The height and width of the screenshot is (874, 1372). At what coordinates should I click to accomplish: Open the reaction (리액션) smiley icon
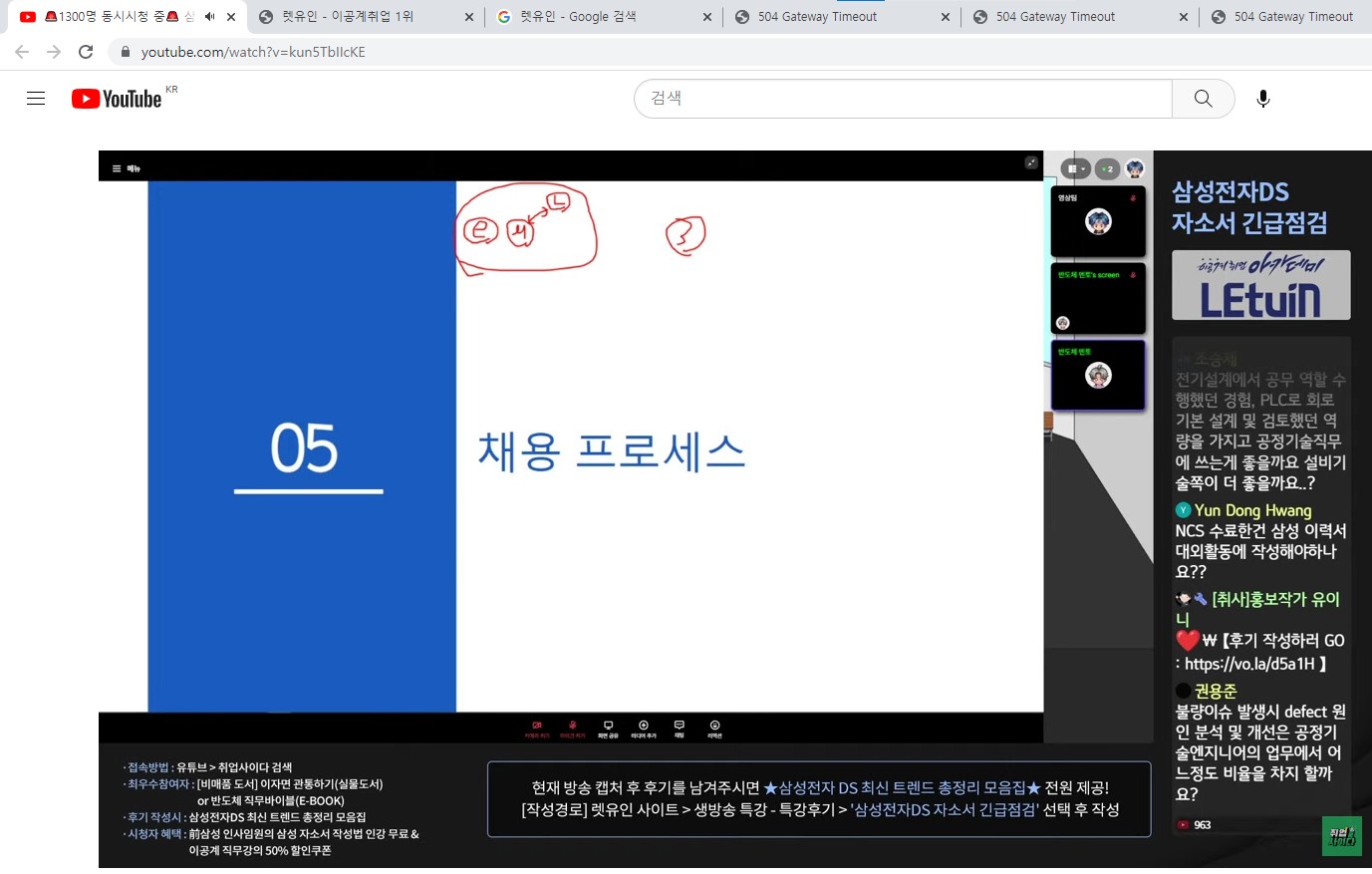pyautogui.click(x=714, y=728)
